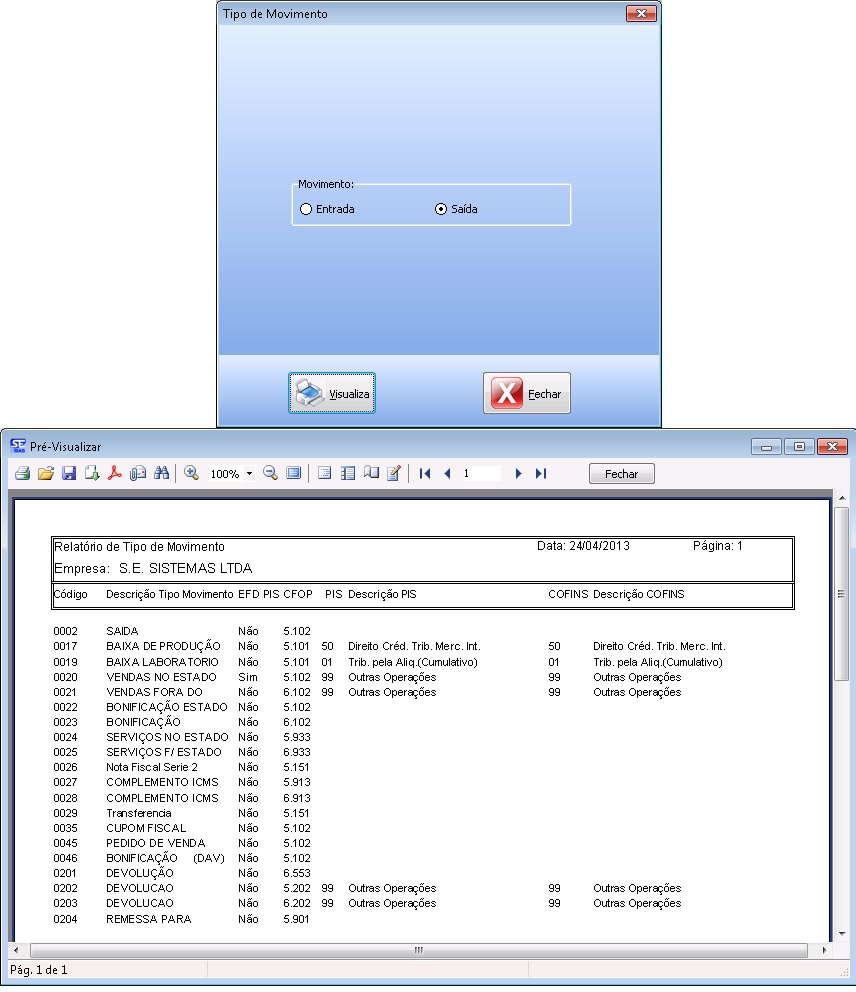Click the binoculars find icon
This screenshot has width=856, height=992.
161,474
